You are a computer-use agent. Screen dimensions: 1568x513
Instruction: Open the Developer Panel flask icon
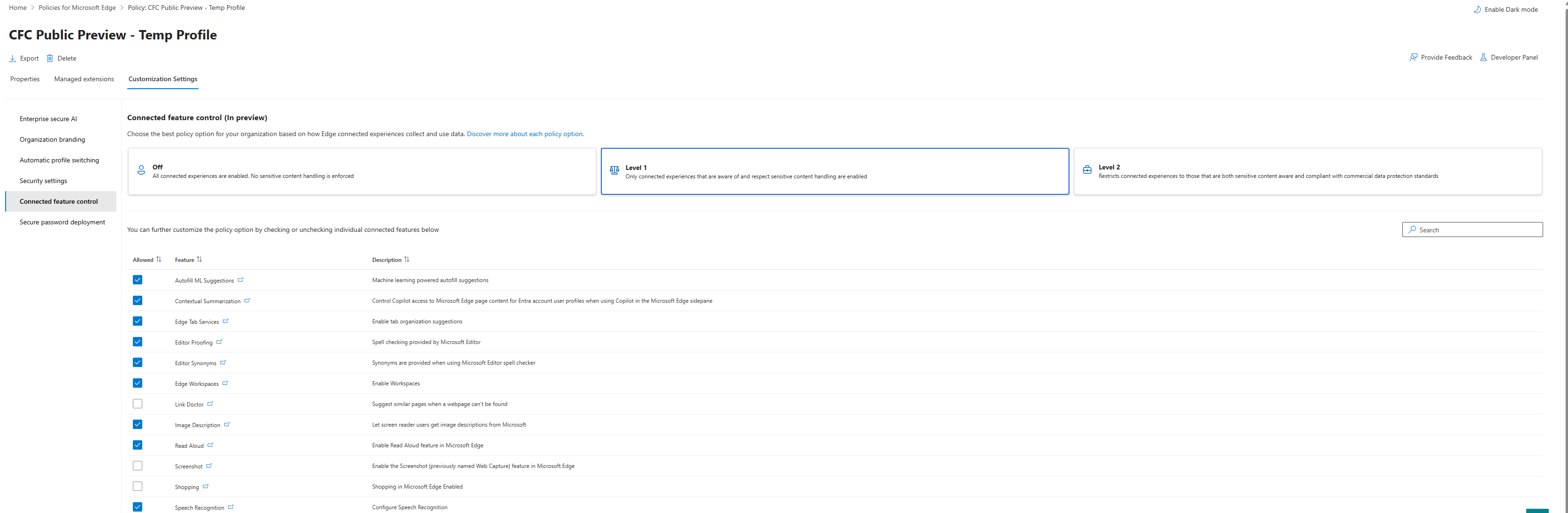1483,57
